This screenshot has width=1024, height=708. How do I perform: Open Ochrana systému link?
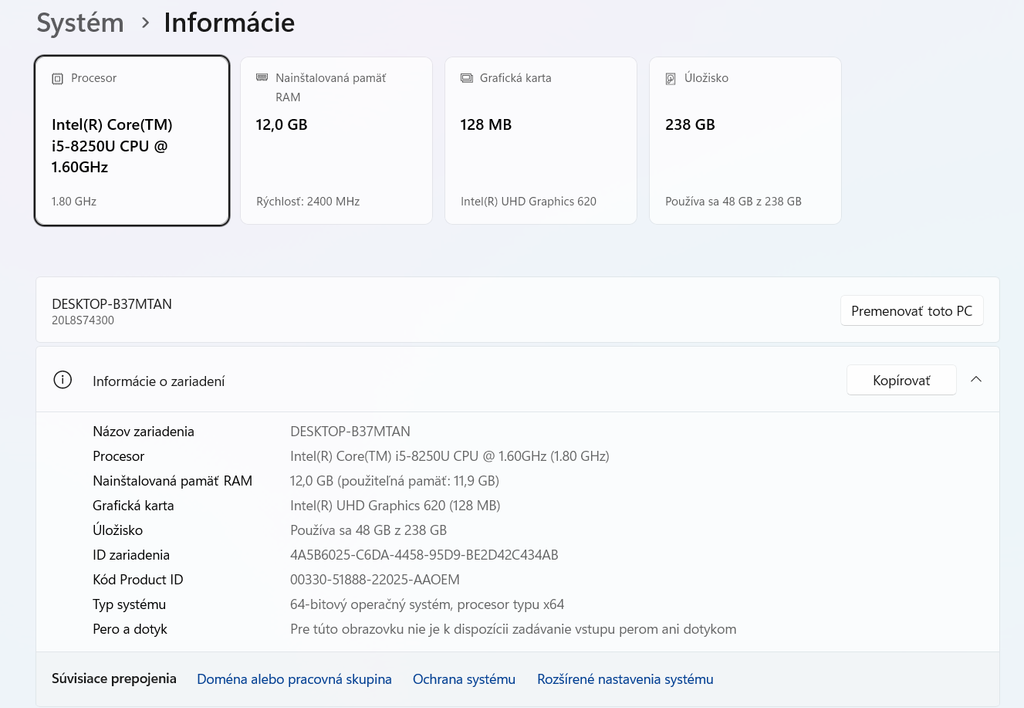[x=464, y=679]
